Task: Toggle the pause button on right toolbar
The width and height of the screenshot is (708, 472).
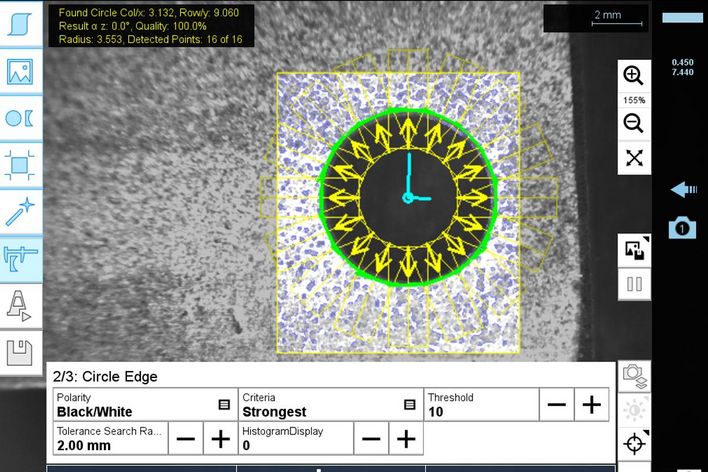Action: [x=633, y=284]
